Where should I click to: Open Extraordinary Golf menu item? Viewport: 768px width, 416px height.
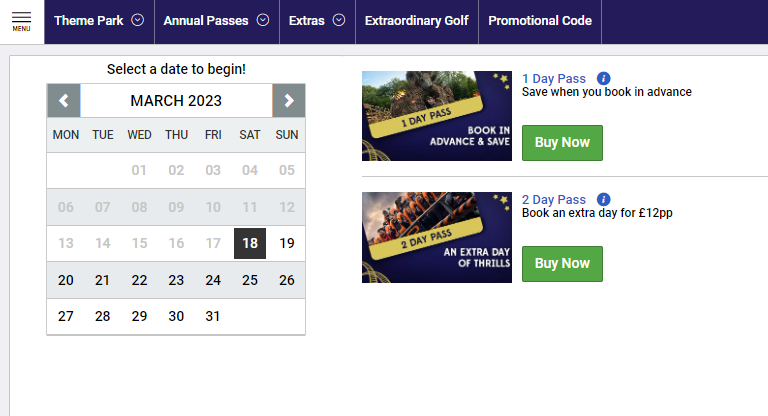[417, 21]
